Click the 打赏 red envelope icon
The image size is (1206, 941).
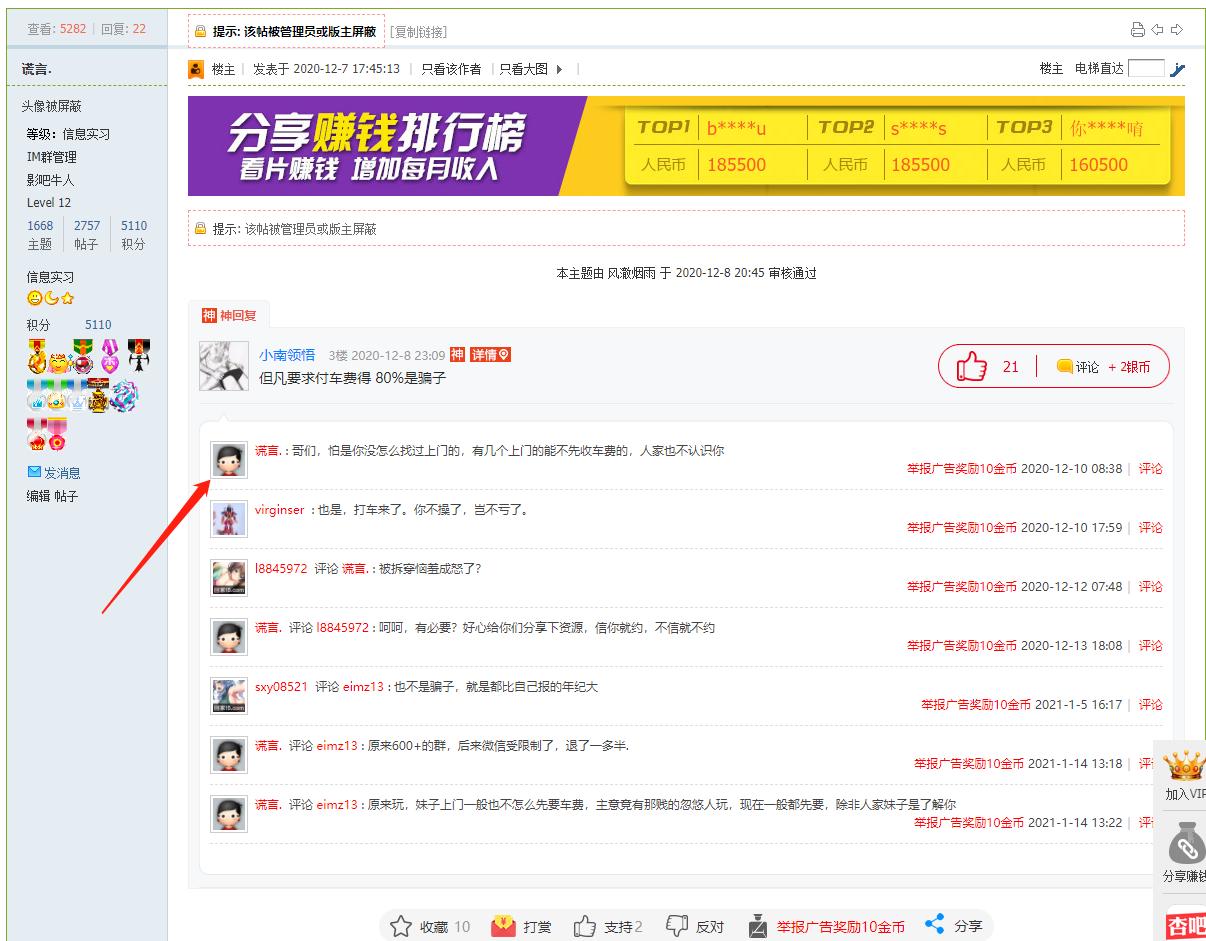(503, 927)
